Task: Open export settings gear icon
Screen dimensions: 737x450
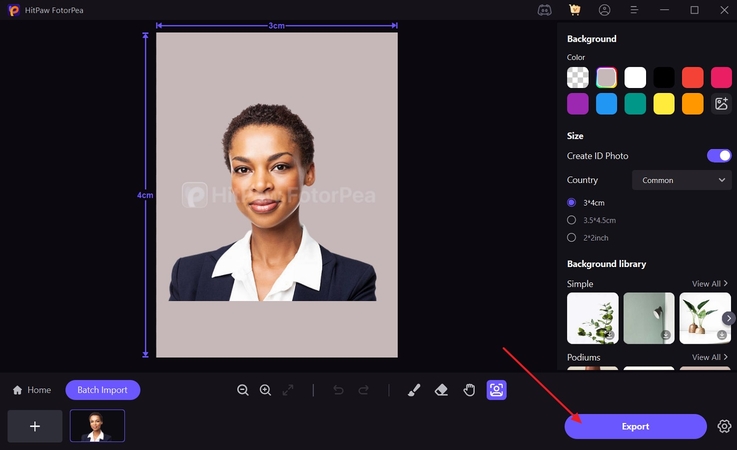Action: click(x=724, y=426)
